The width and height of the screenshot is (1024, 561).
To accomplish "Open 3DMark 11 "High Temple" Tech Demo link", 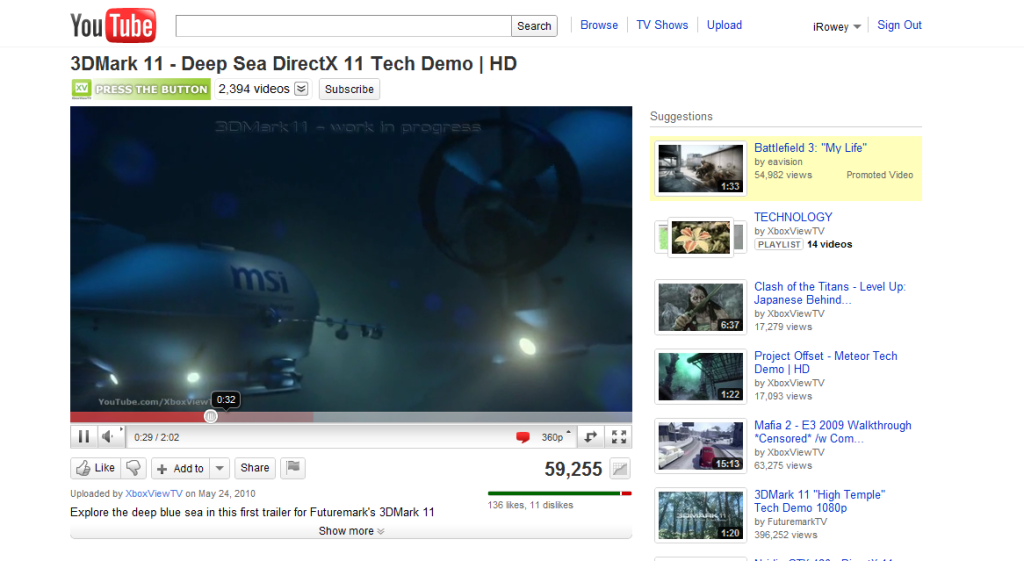I will [820, 501].
